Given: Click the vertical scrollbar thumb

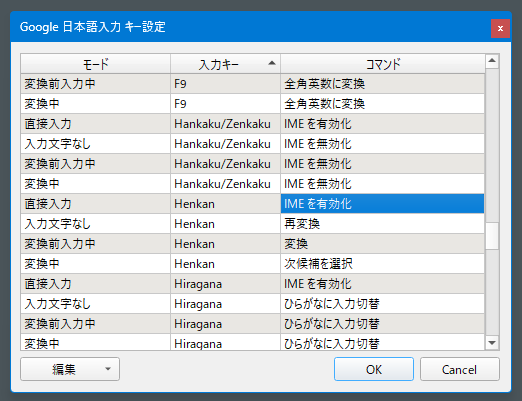Looking at the screenshot, I should tap(492, 236).
